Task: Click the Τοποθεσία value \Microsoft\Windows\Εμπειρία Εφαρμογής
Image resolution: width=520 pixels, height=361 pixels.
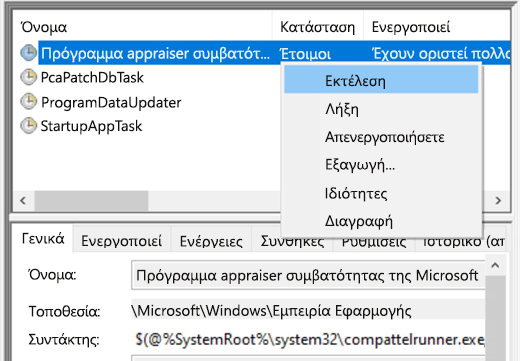Action: click(x=308, y=311)
